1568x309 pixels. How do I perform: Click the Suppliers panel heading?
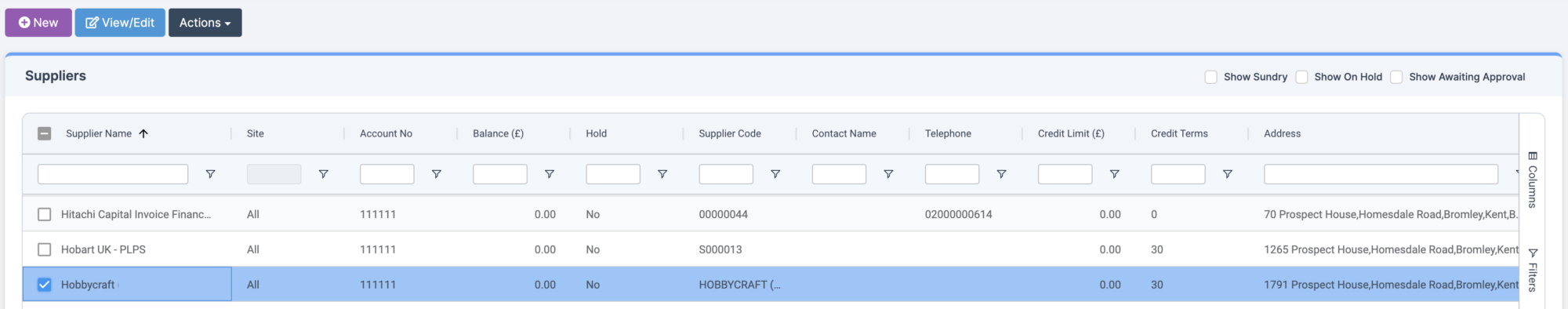click(x=56, y=76)
